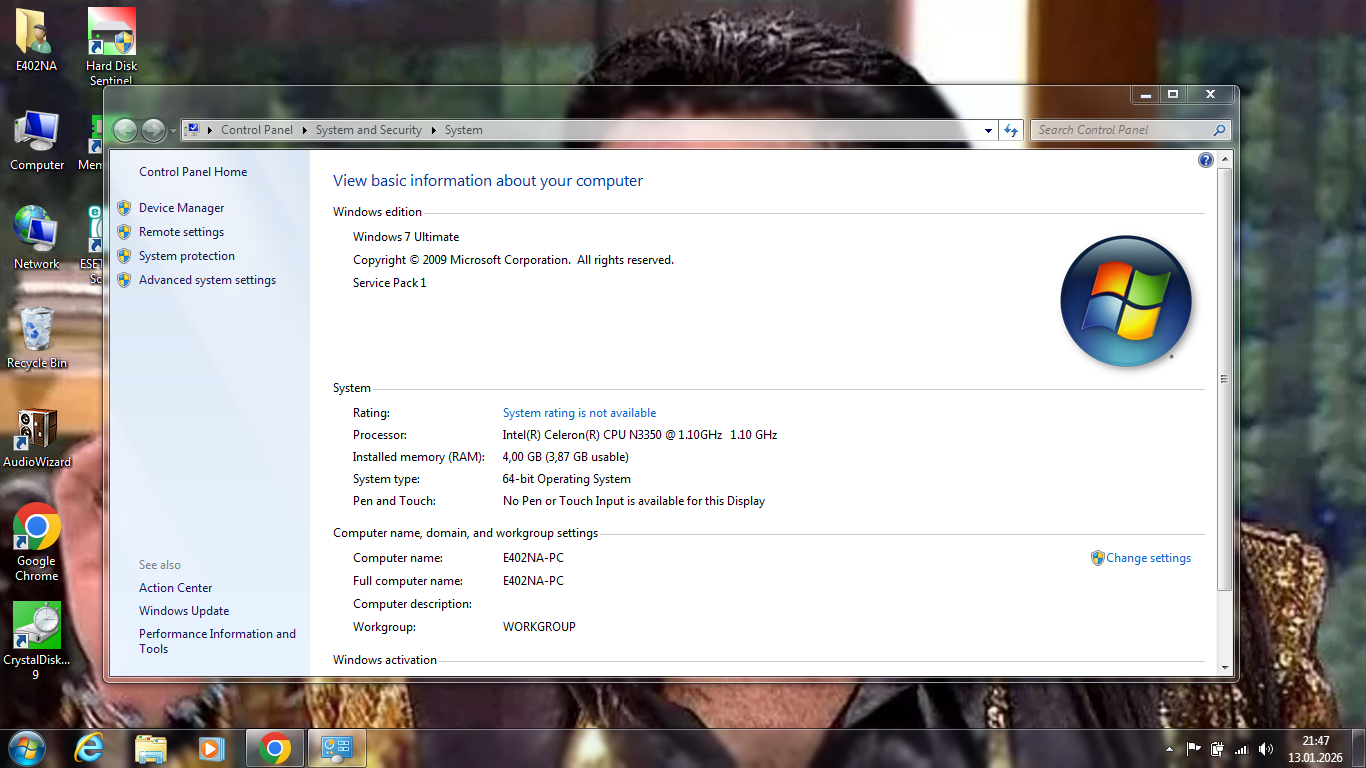Open the Windows Start menu
1366x768 pixels.
(x=26, y=748)
